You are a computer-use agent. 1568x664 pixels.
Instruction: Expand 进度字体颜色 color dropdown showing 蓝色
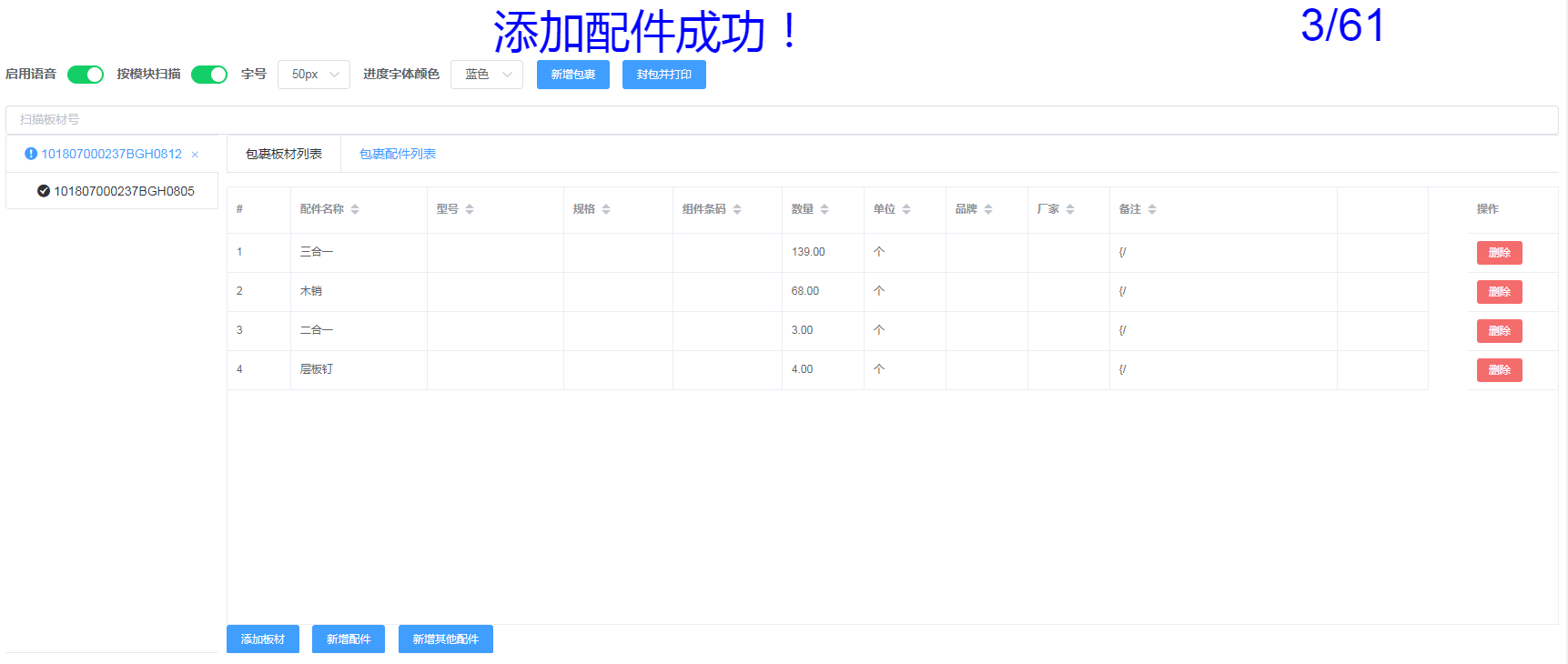487,75
